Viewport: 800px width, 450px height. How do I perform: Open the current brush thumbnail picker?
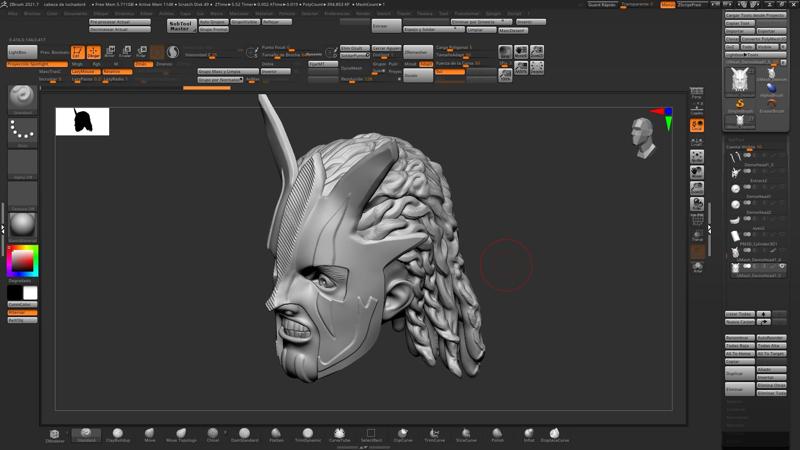click(22, 99)
